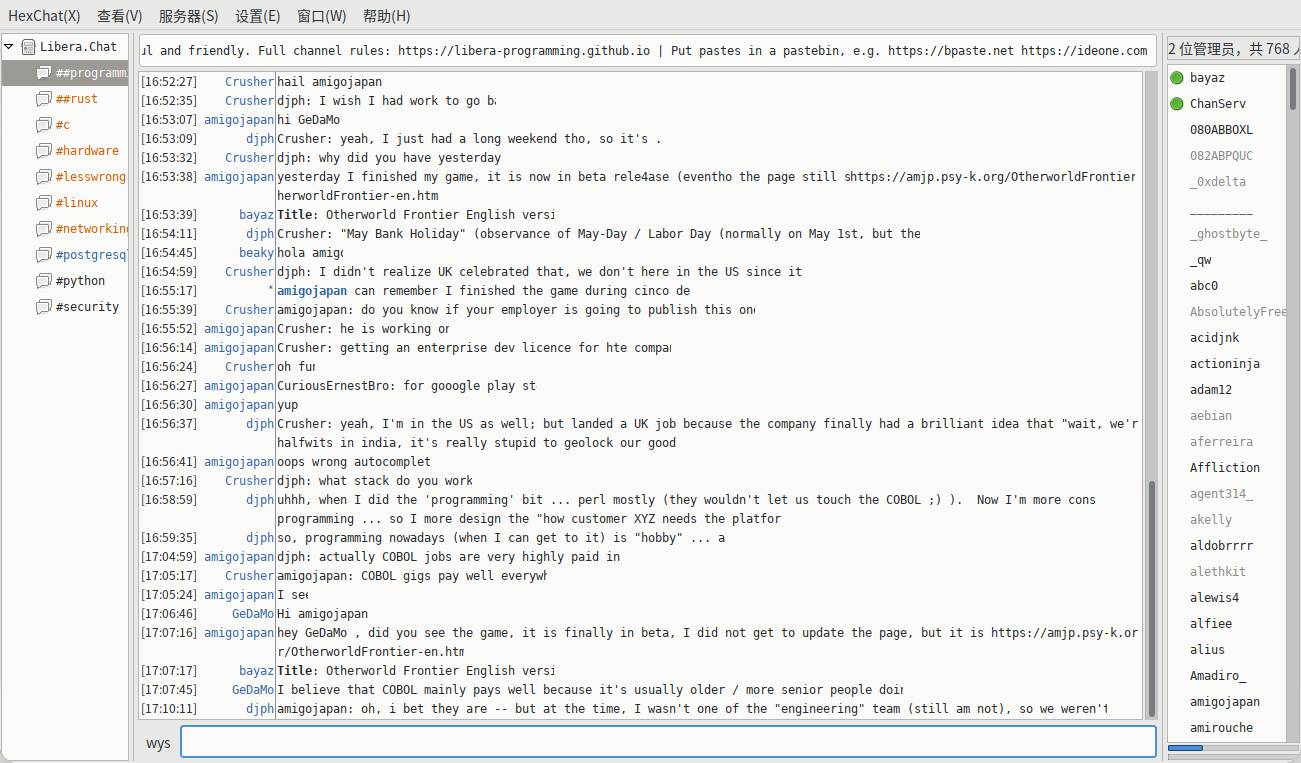Click the #linux channel icon
The image size is (1301, 763).
[x=43, y=202]
